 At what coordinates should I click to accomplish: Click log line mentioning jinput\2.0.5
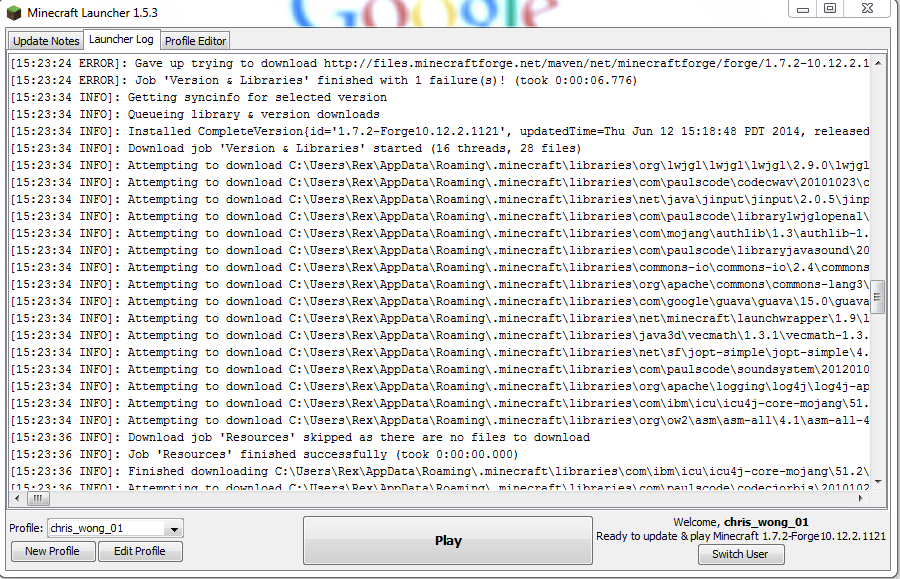pos(440,200)
